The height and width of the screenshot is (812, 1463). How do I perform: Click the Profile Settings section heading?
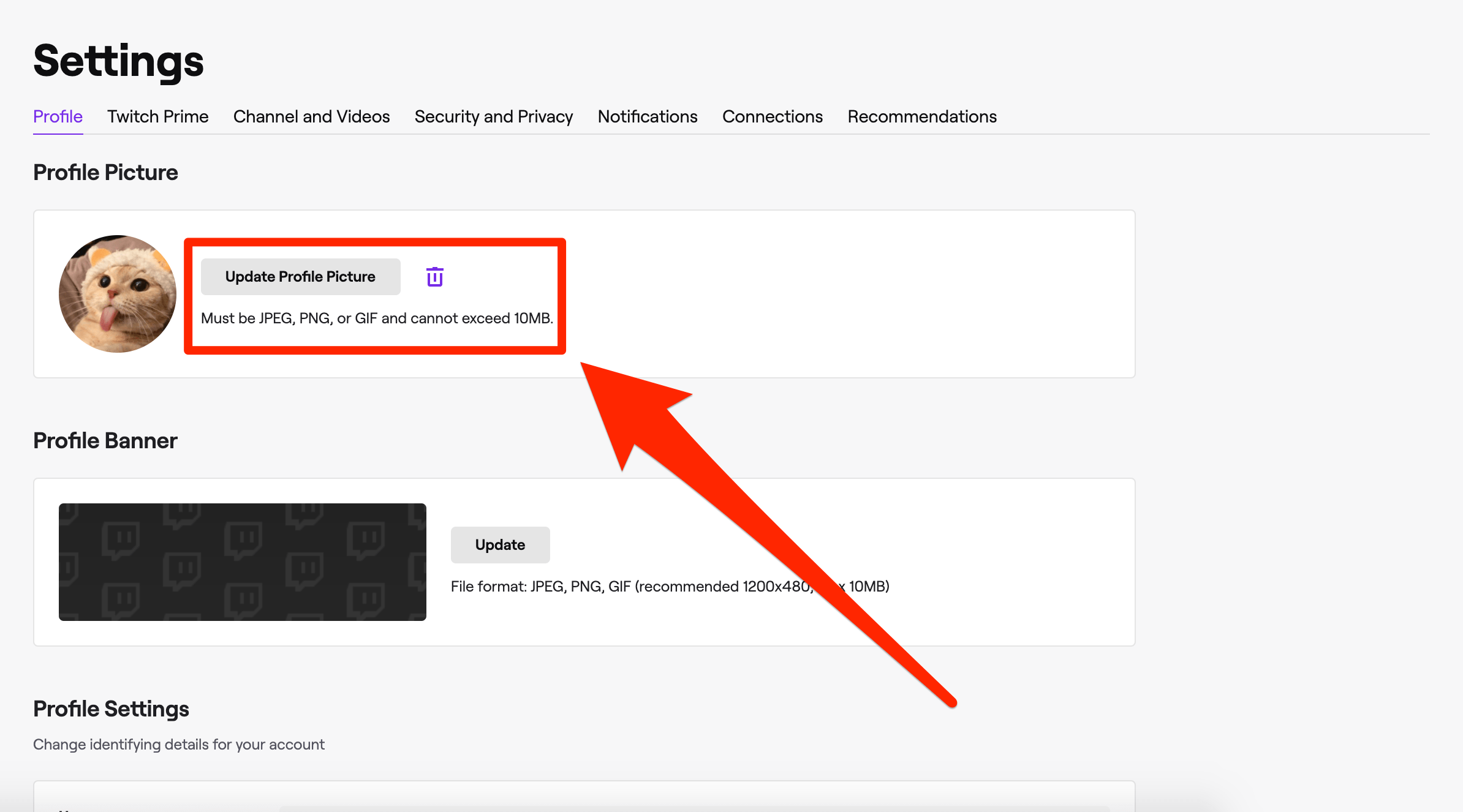(x=111, y=709)
